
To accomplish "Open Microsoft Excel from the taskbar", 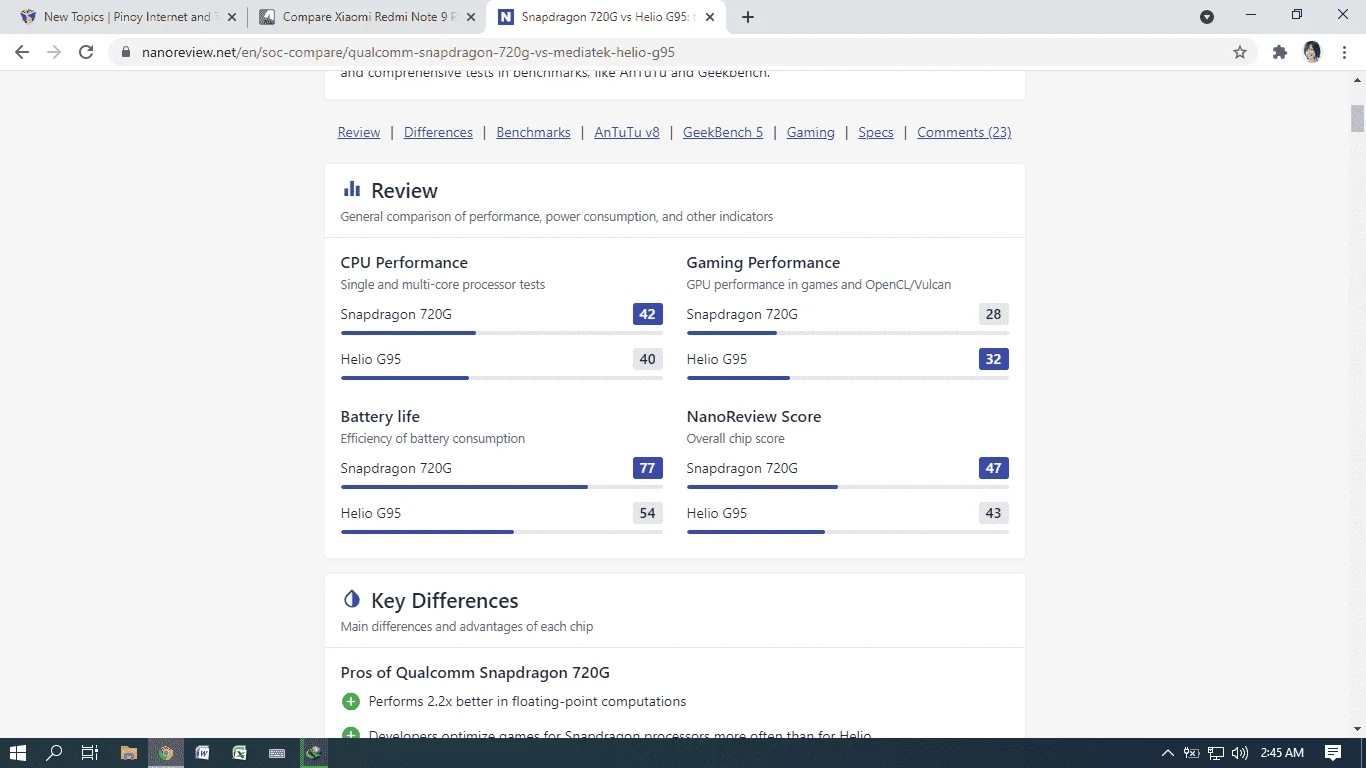I will 240,753.
